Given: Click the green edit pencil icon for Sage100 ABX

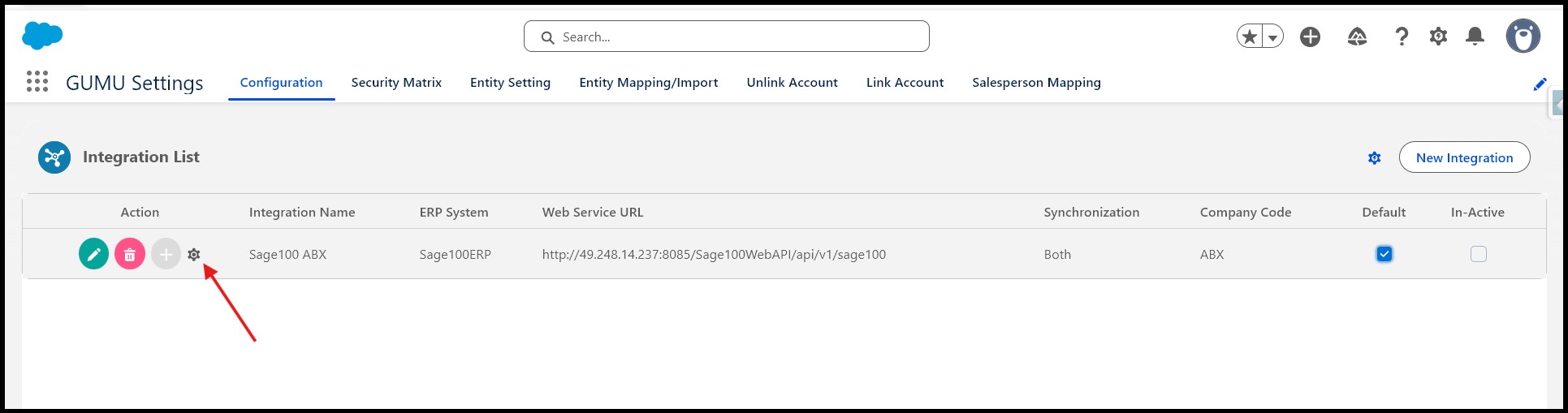Looking at the screenshot, I should (94, 254).
